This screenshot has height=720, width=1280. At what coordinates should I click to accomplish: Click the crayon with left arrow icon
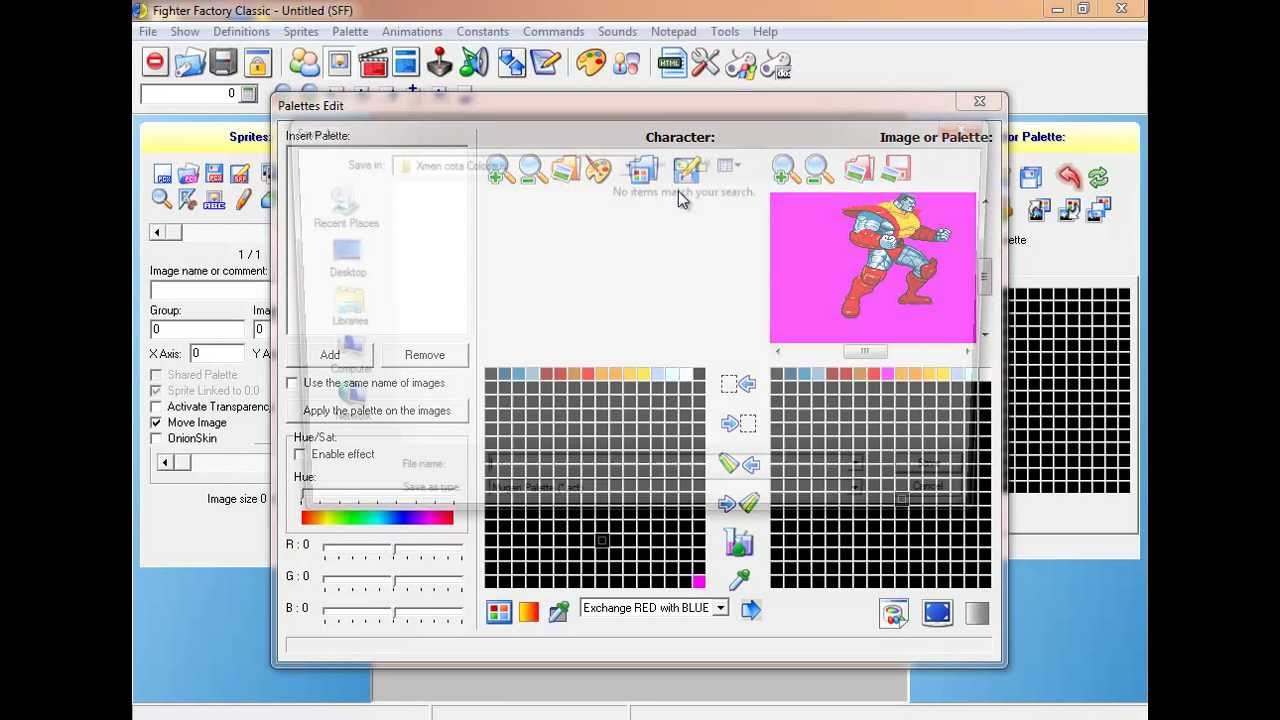738,463
